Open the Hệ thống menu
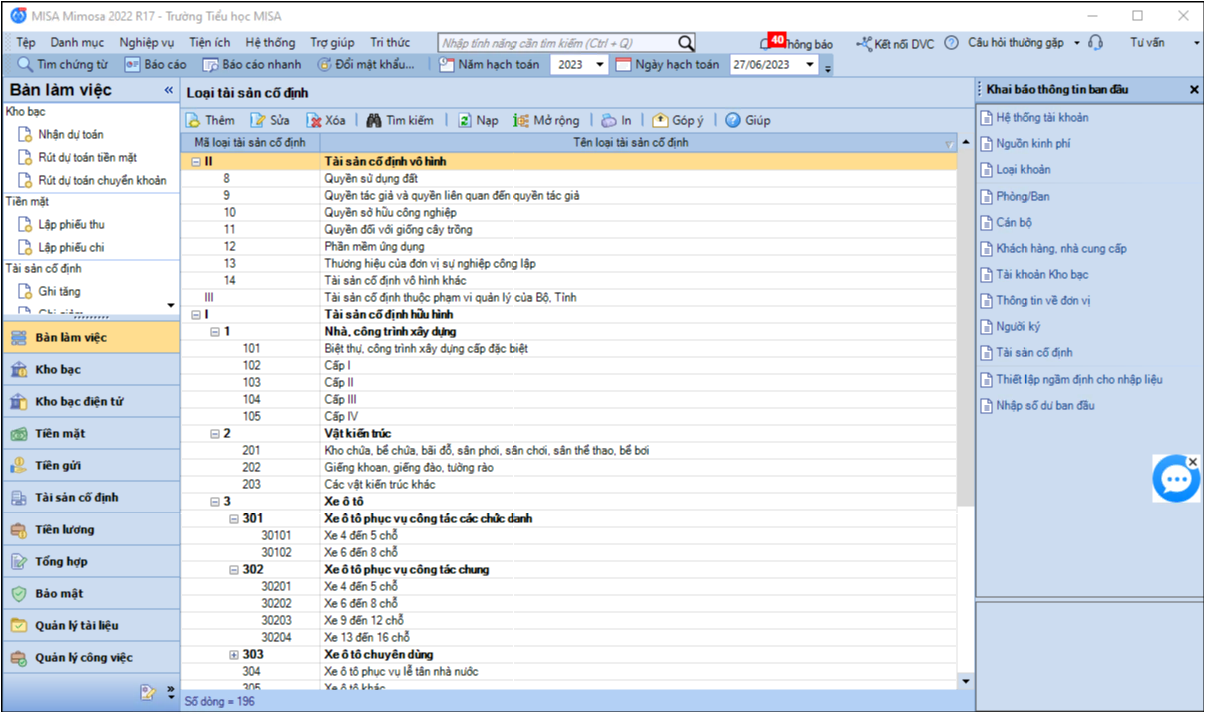Viewport: 1206px width, 714px height. click(270, 43)
